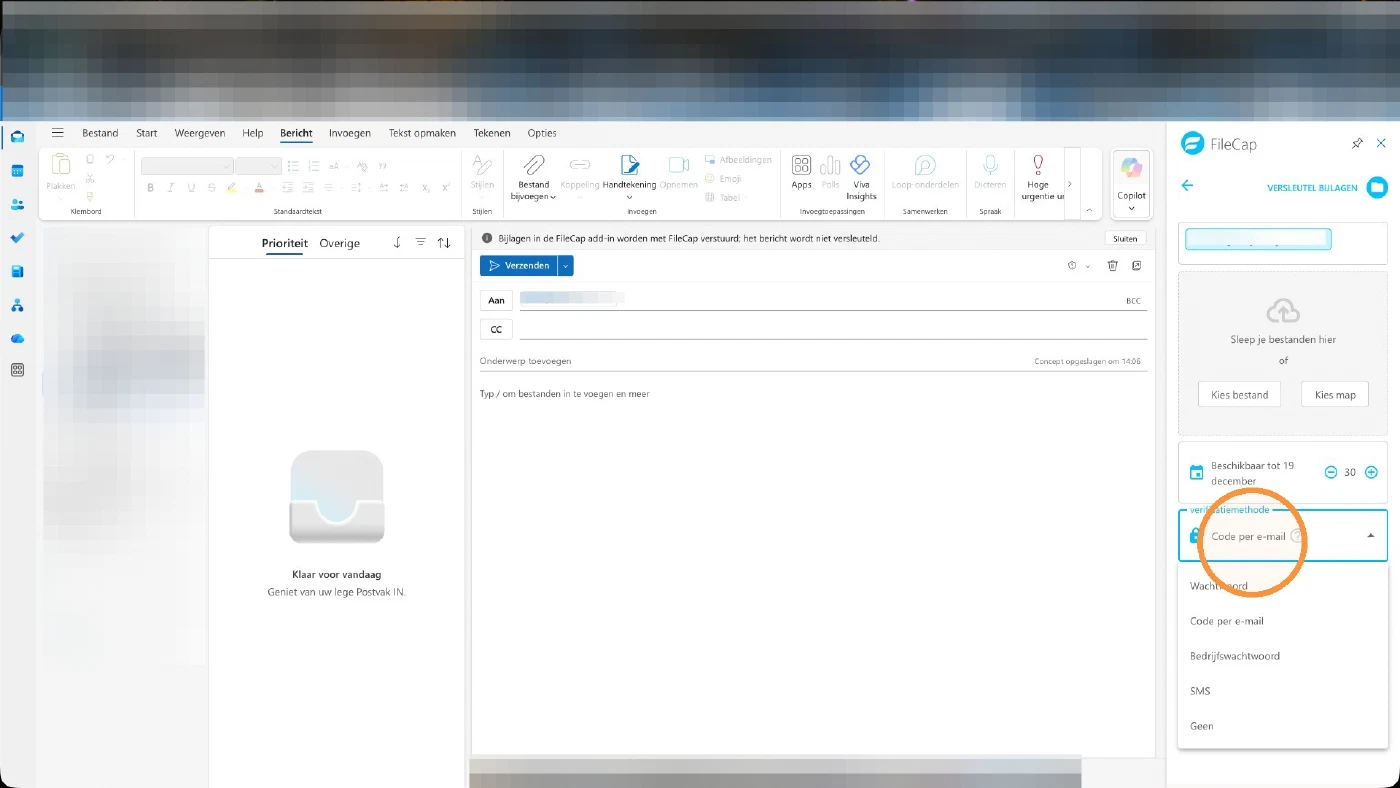Discard the draft with the trash icon
1400x788 pixels.
(1112, 265)
